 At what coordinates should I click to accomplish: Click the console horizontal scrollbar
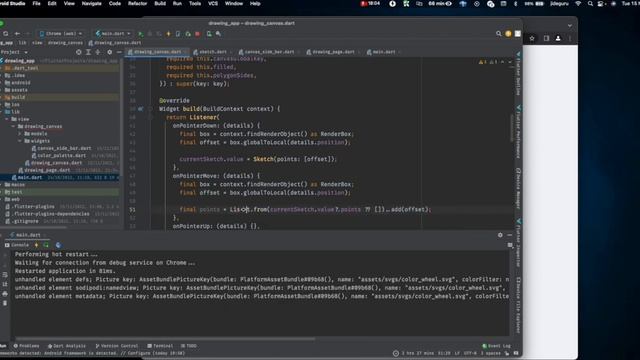click(165, 338)
